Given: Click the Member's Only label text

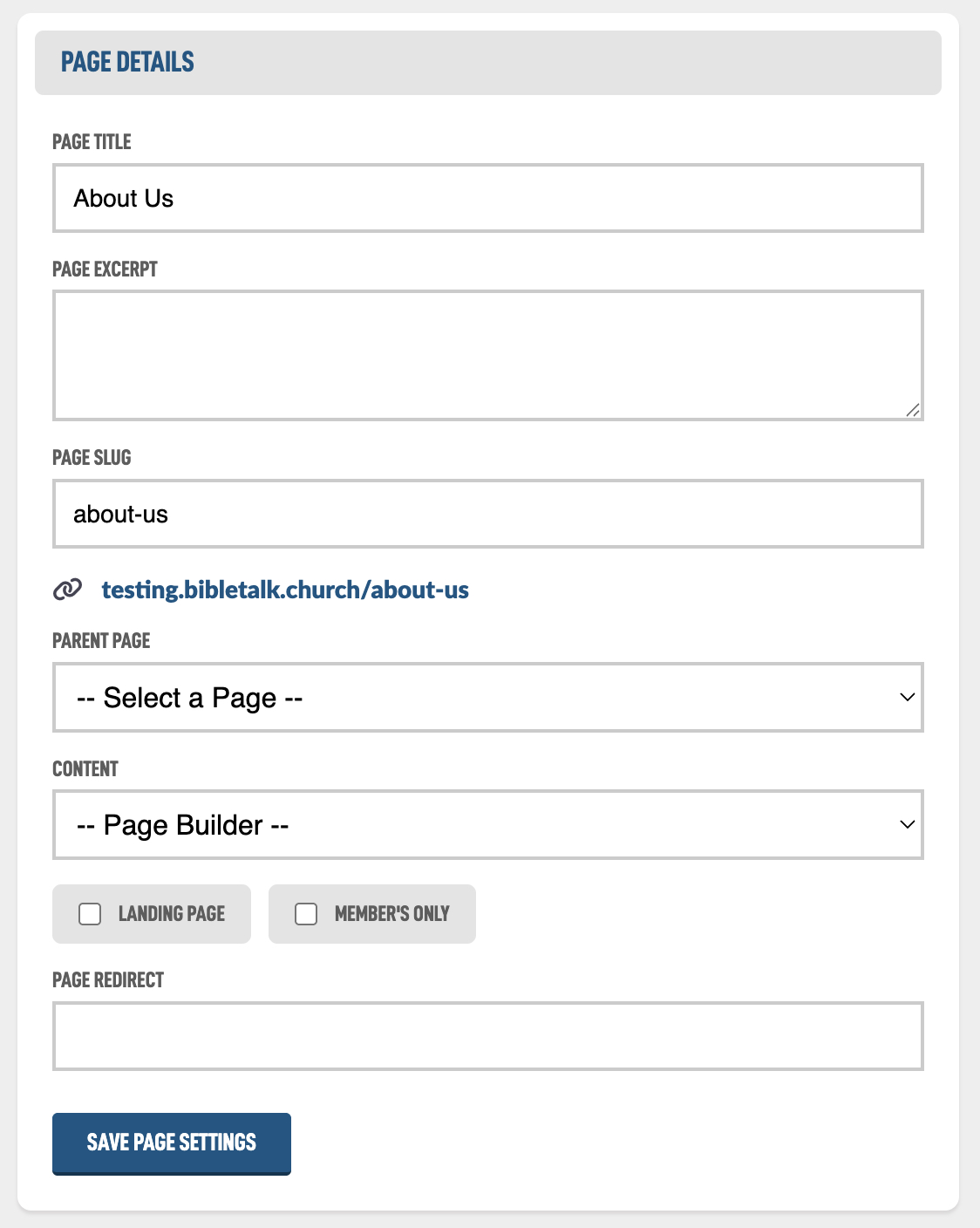Looking at the screenshot, I should tap(391, 914).
